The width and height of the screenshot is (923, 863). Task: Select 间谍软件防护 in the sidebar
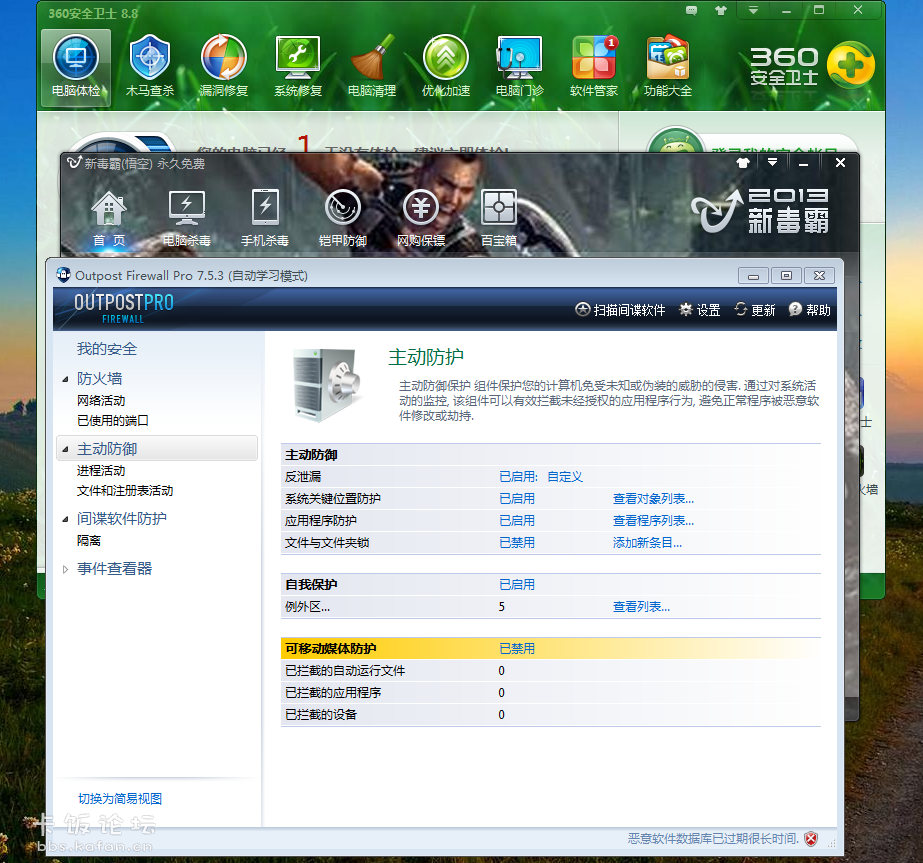pos(122,519)
